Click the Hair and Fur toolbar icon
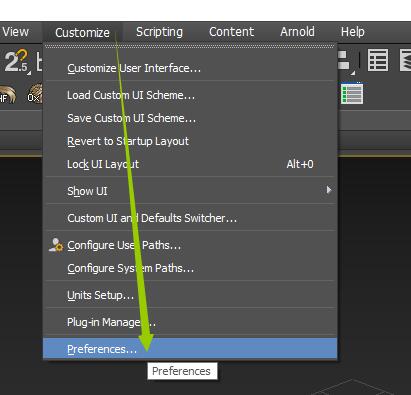Viewport: 411px width, 395px height. click(7, 95)
